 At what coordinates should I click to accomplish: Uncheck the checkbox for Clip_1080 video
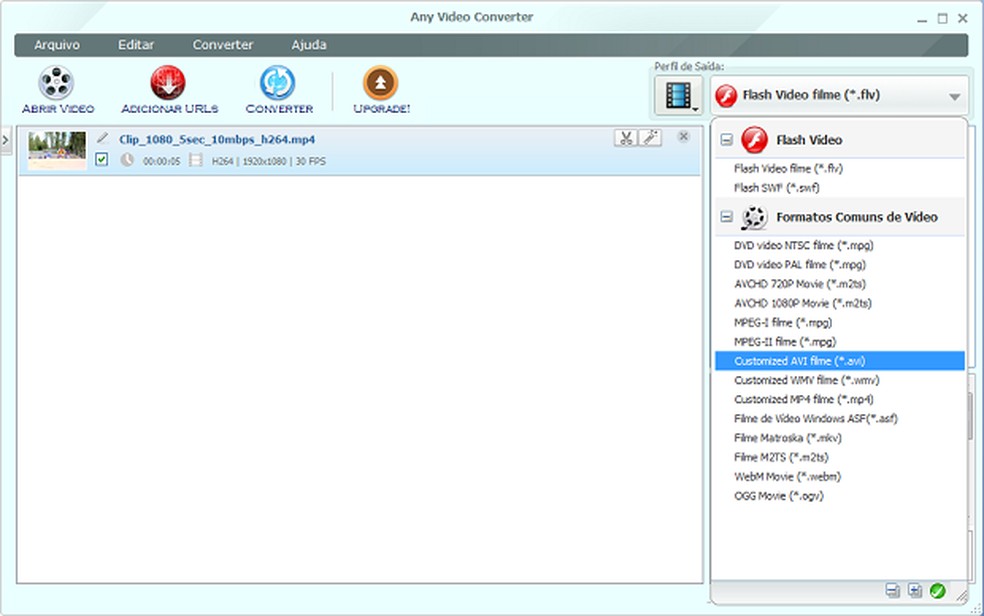(102, 160)
